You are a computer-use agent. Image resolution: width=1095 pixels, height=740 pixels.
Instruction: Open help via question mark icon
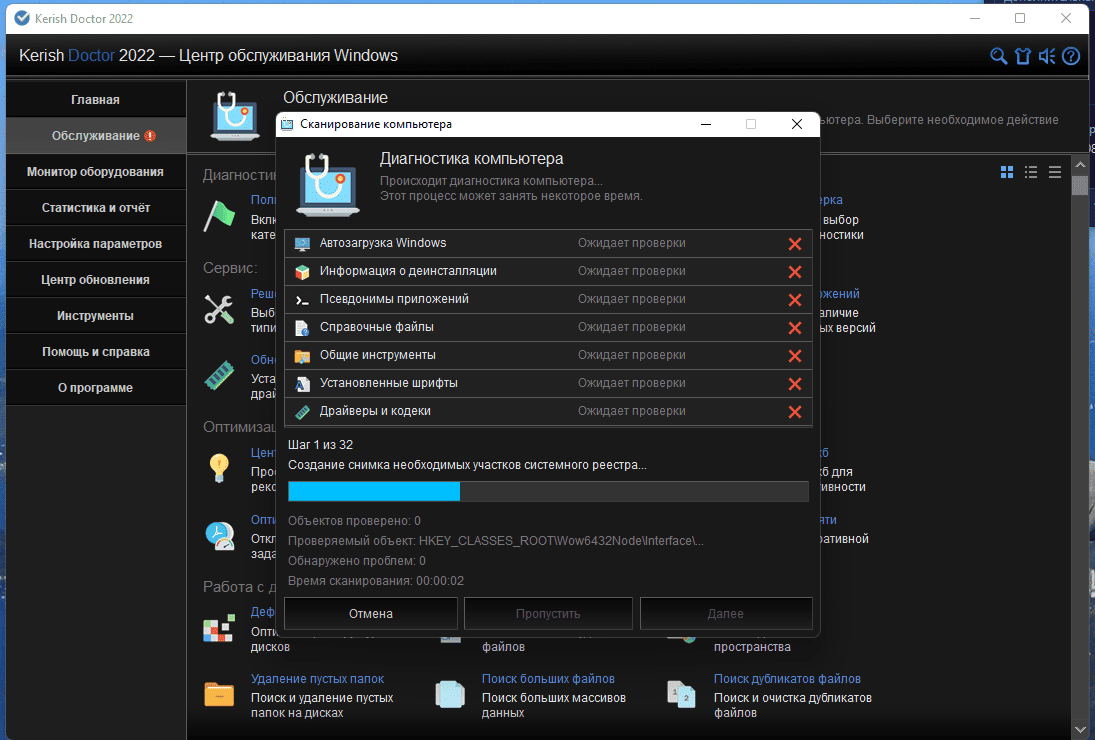[1071, 57]
